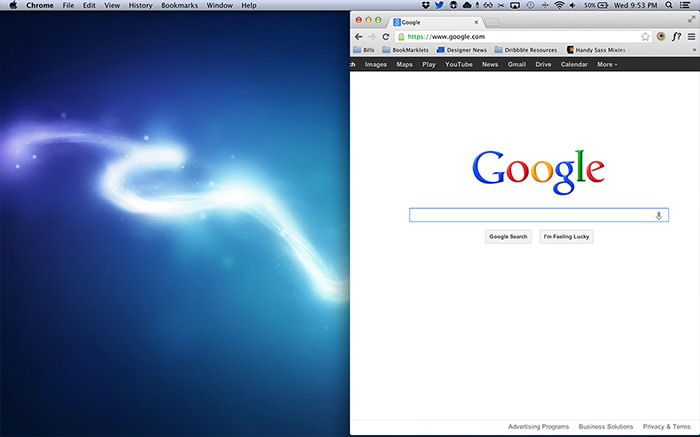Open the Window menu
Image resolution: width=700 pixels, height=437 pixels.
point(219,5)
